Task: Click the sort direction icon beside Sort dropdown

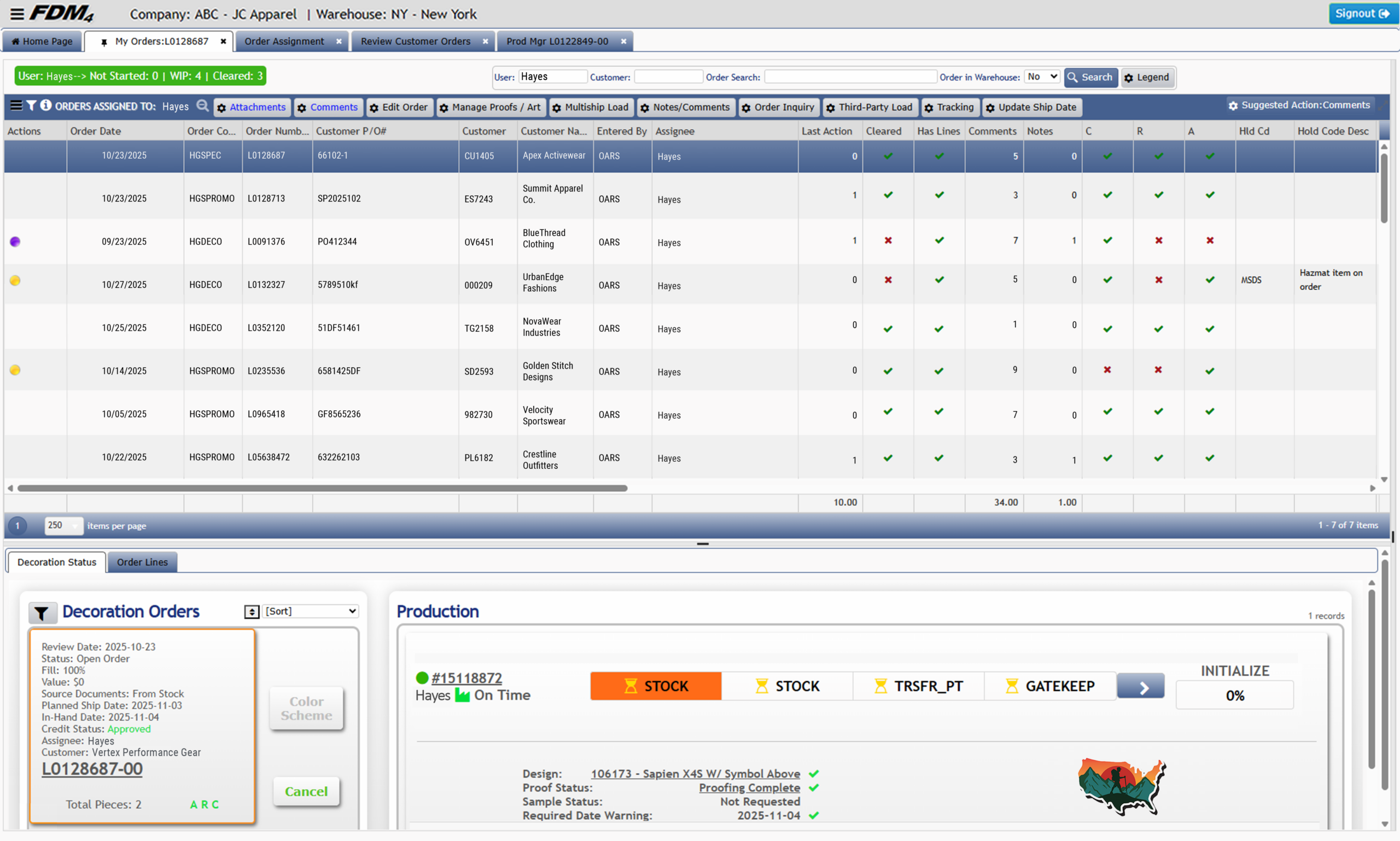Action: (x=252, y=612)
